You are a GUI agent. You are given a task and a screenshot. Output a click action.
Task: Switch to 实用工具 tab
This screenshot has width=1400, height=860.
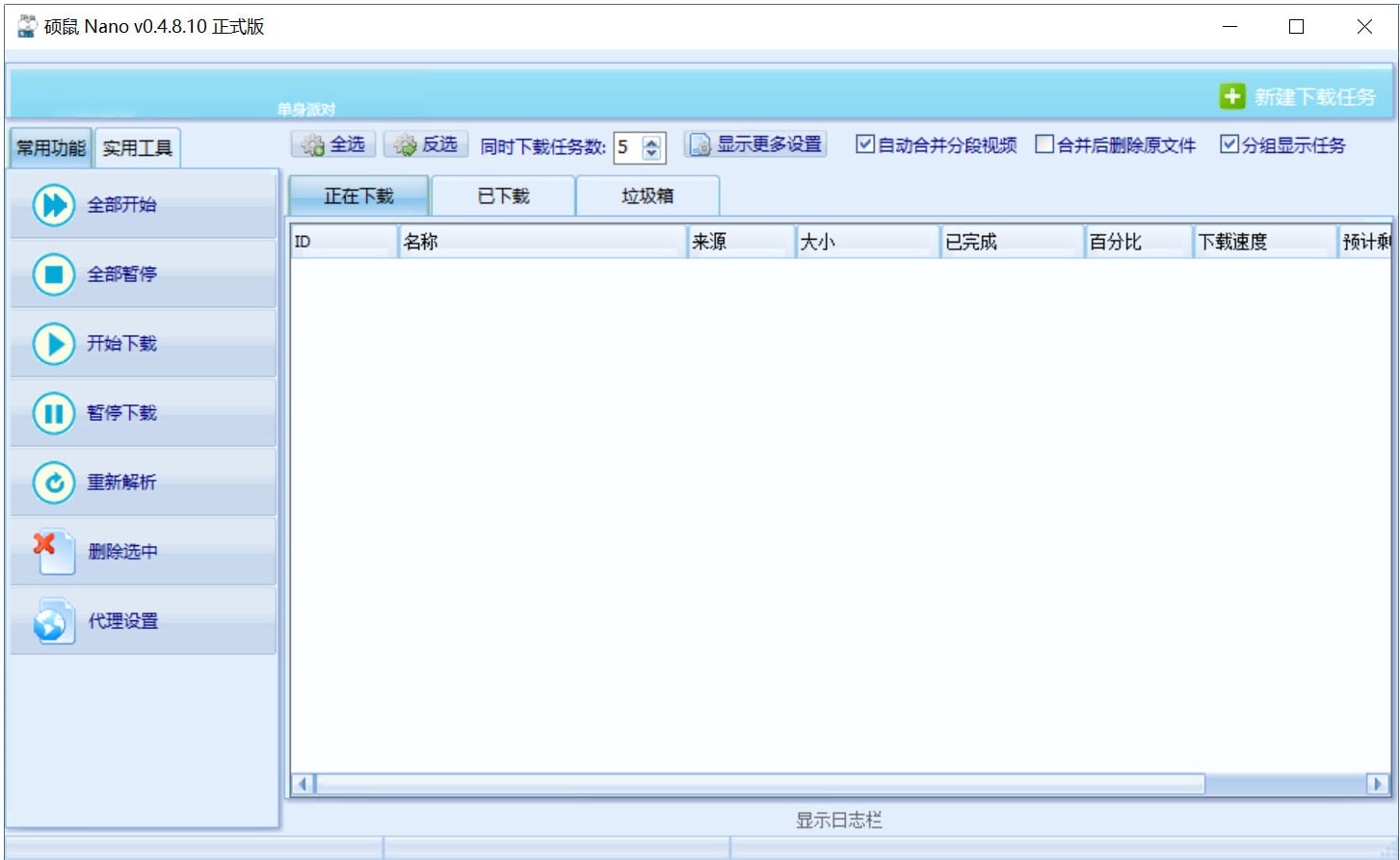click(x=137, y=148)
